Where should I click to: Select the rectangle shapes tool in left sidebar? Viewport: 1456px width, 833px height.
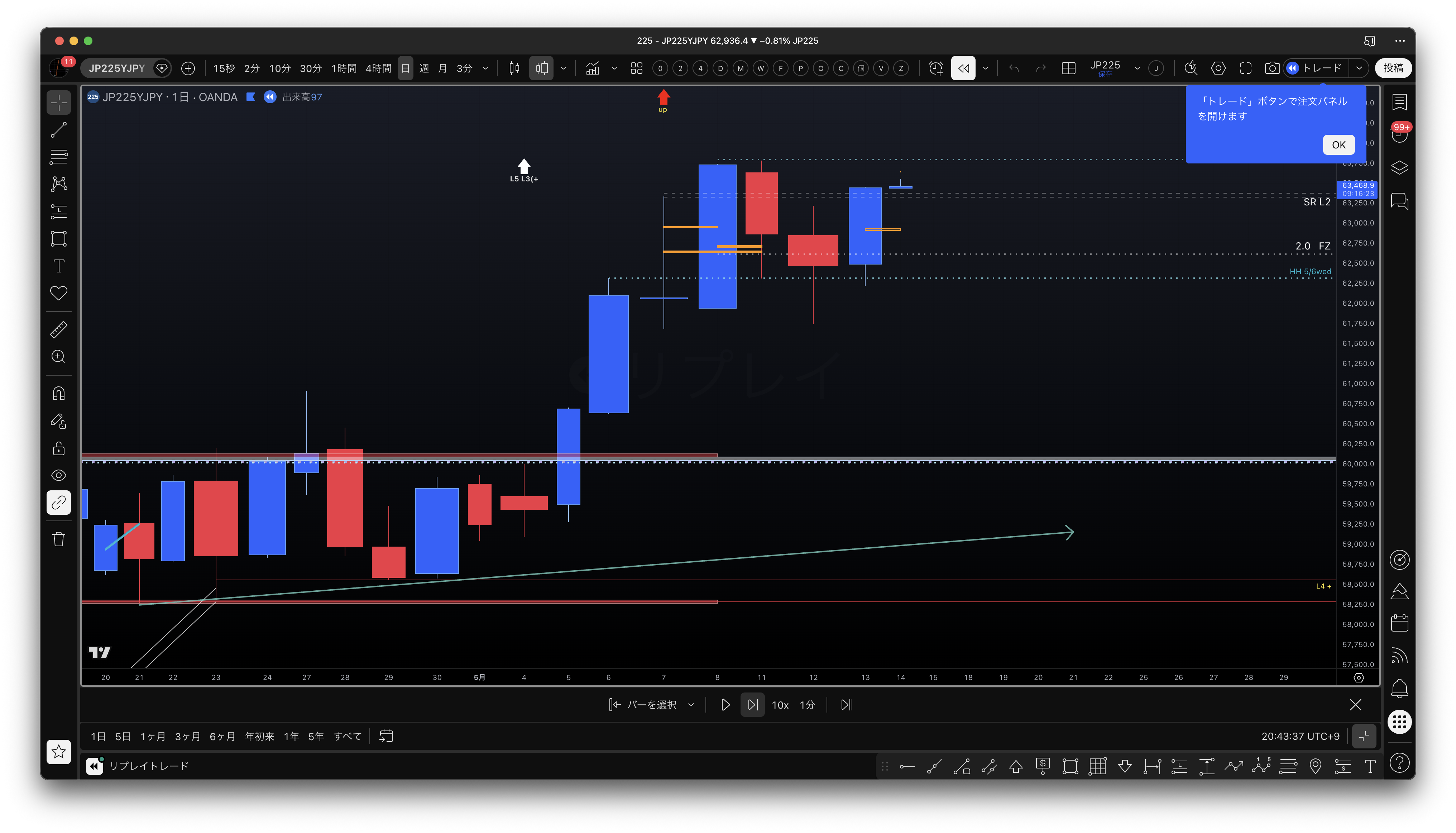tap(58, 239)
